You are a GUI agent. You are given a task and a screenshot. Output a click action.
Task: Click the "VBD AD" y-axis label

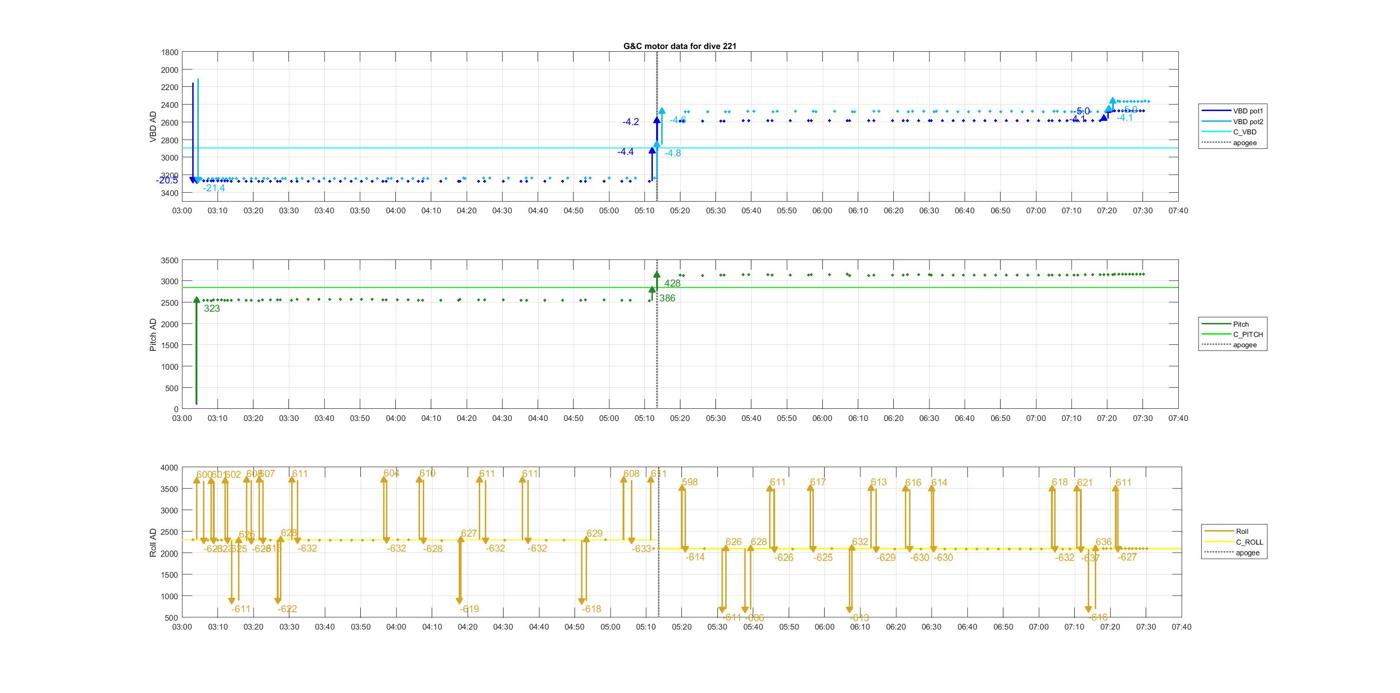(153, 126)
